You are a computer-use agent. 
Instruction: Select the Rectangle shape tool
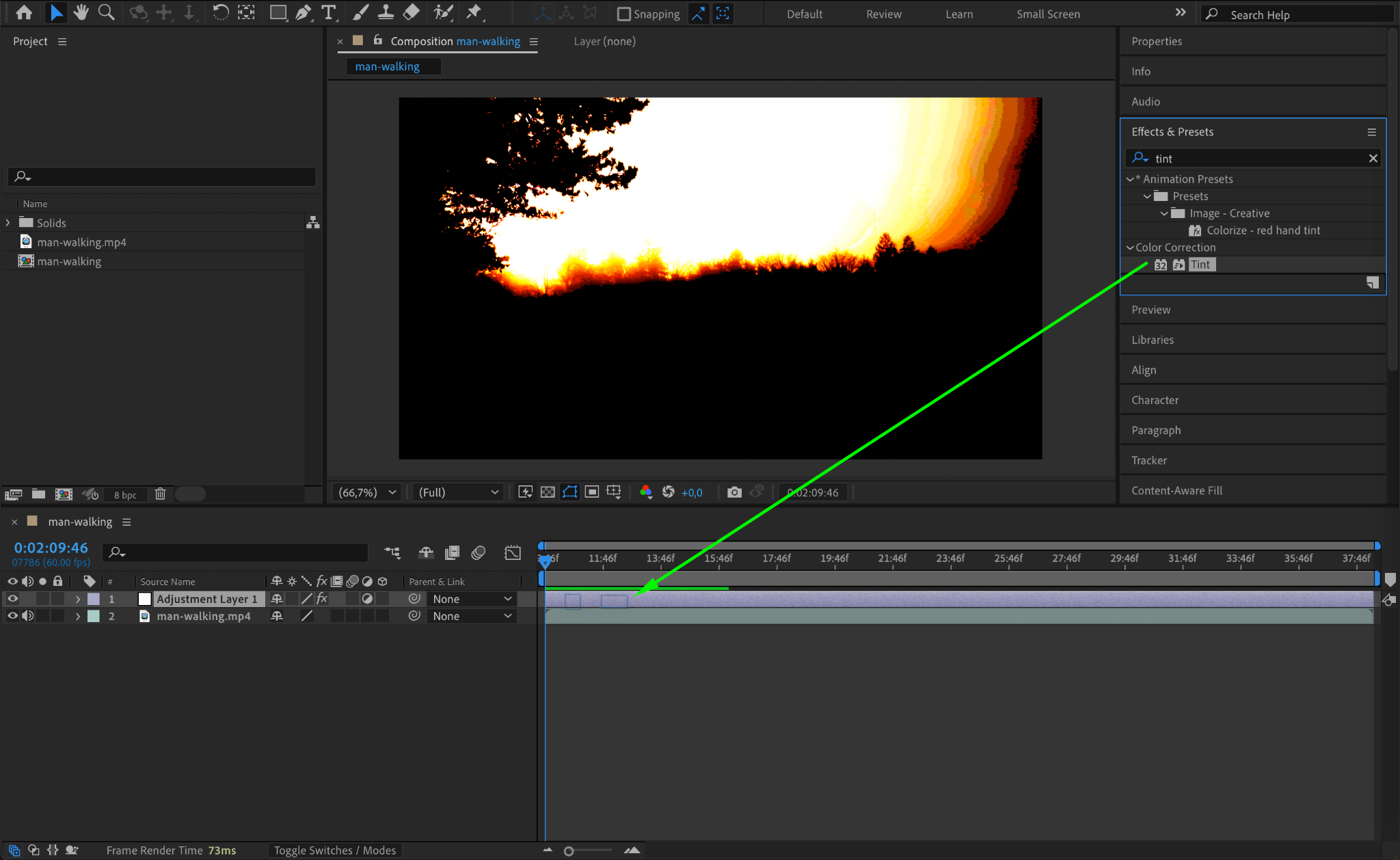tap(278, 12)
